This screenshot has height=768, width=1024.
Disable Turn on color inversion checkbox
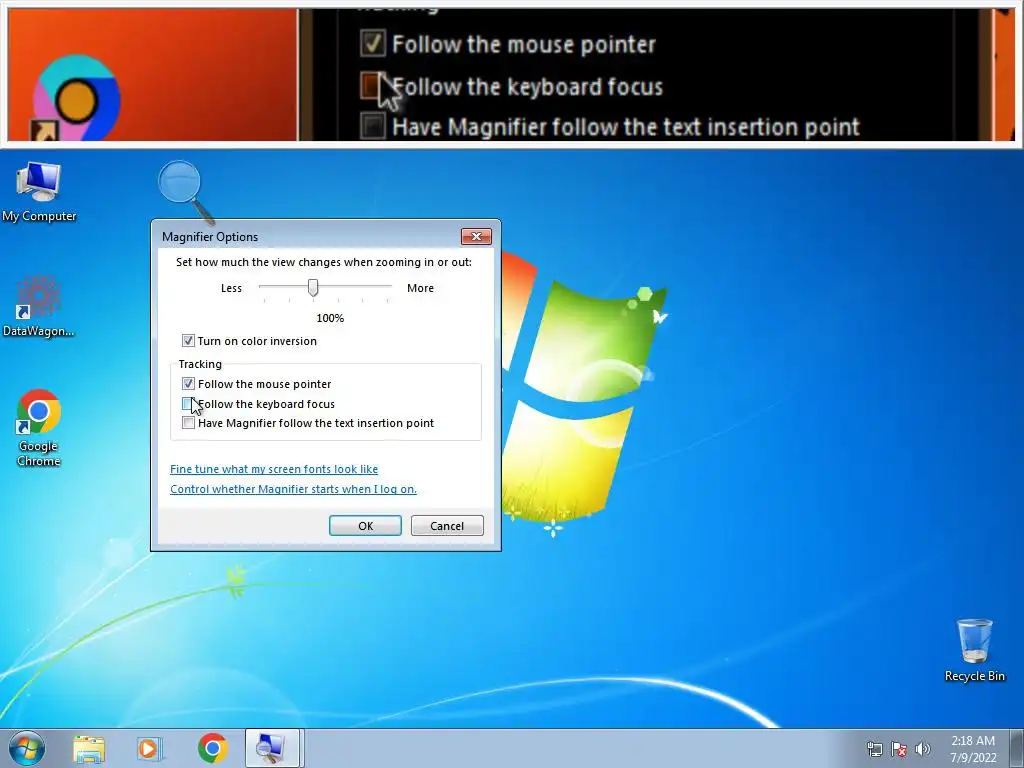pos(188,341)
